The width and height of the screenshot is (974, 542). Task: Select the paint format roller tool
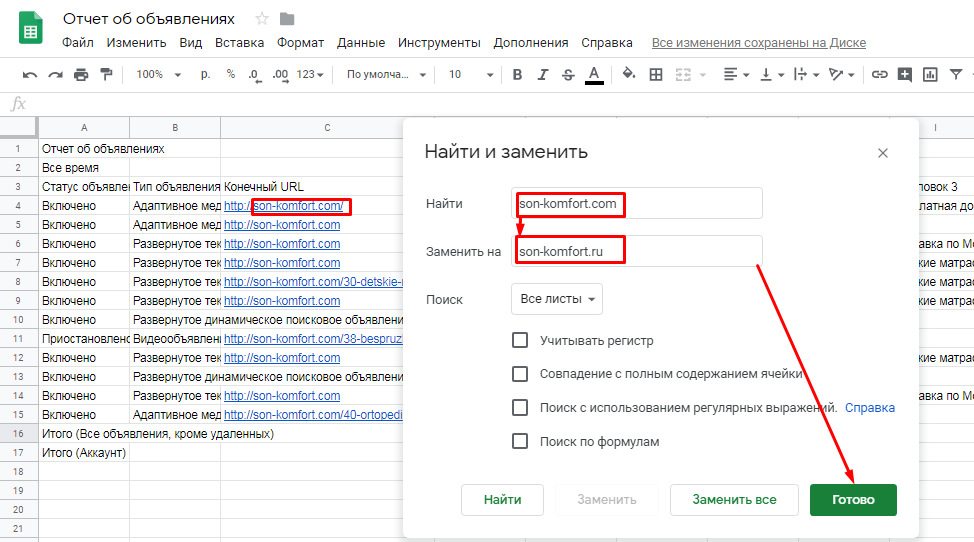[x=106, y=74]
